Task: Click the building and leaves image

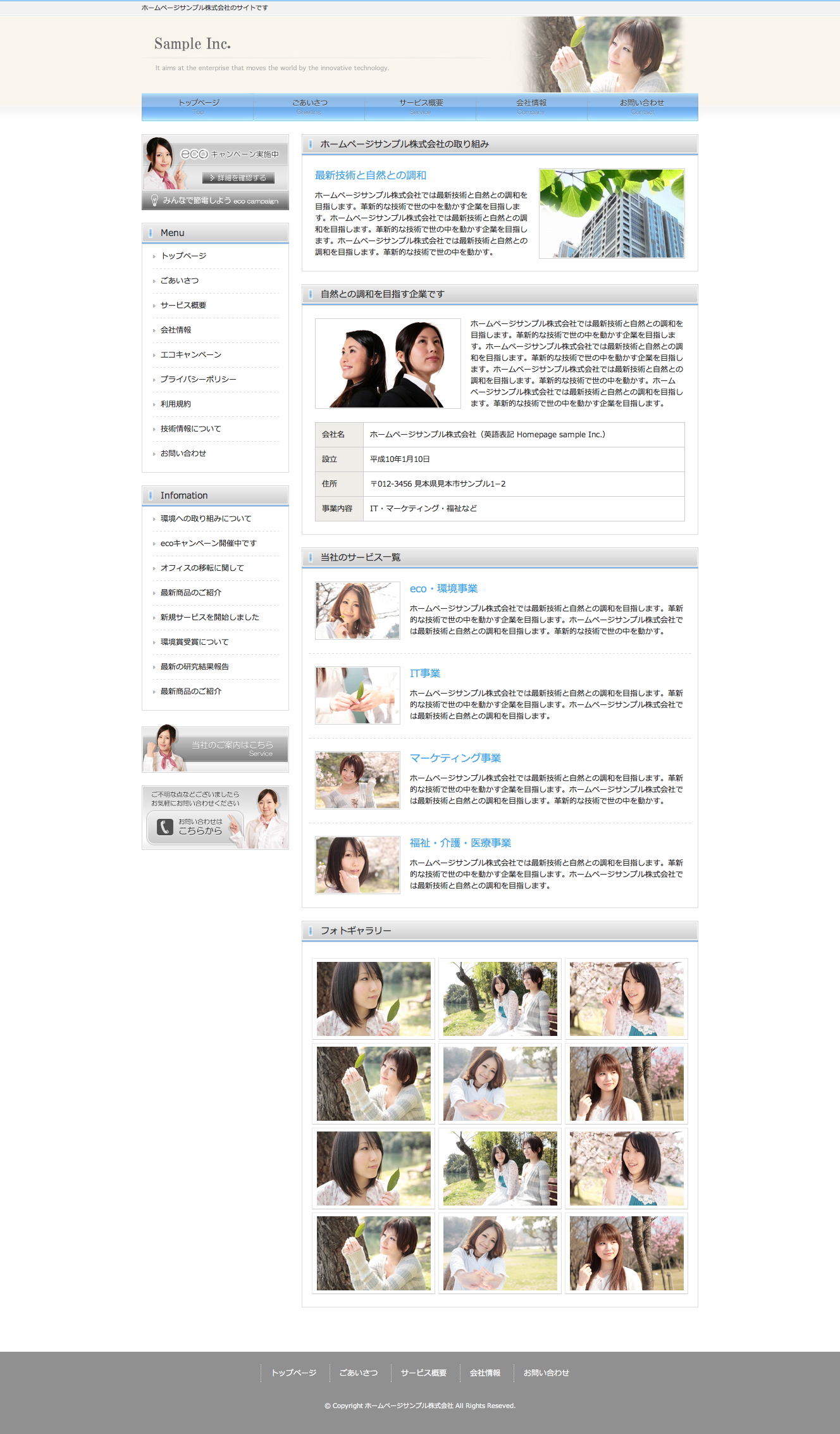Action: (611, 213)
